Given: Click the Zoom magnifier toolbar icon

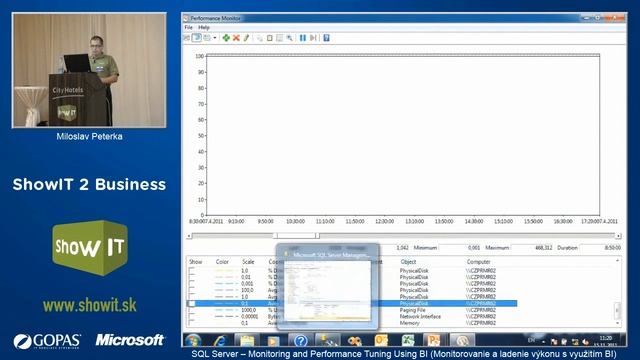Looking at the screenshot, I should coord(289,38).
